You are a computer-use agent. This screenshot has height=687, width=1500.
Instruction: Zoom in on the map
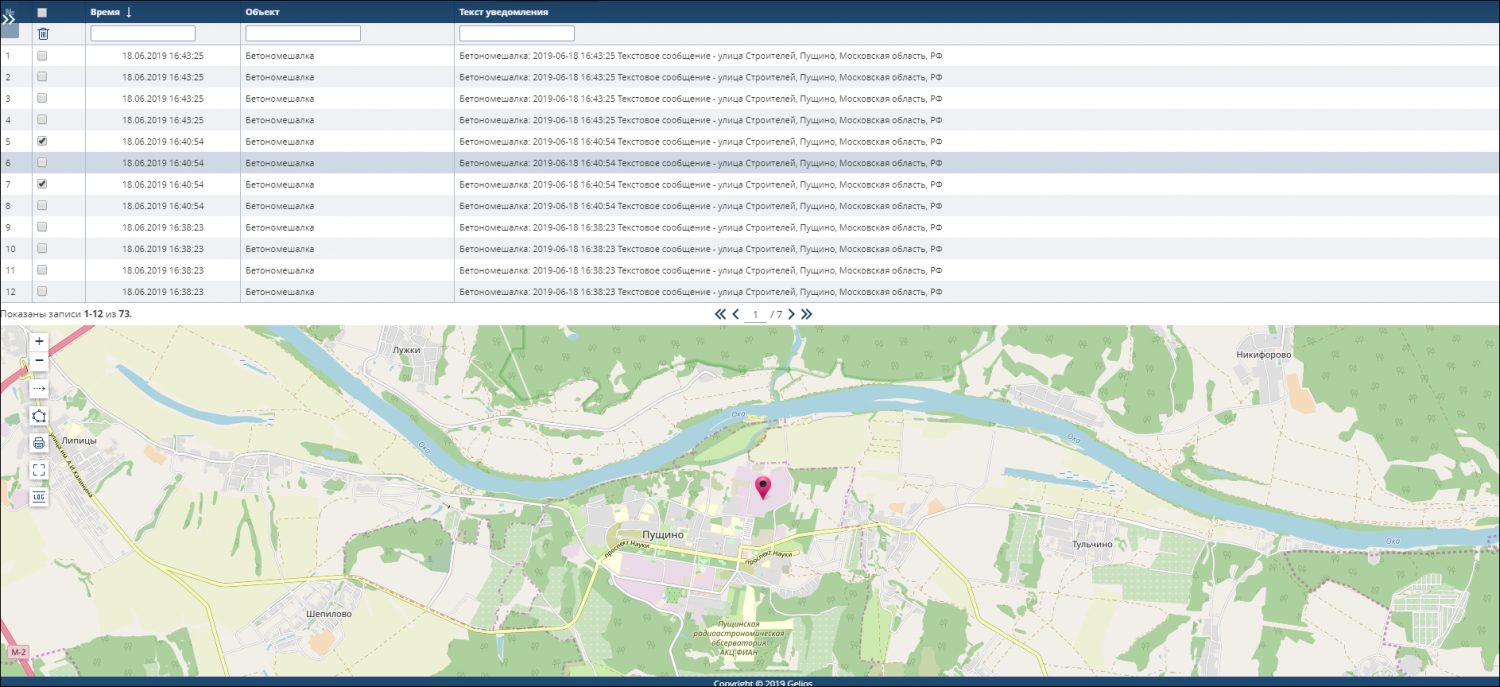(39, 341)
